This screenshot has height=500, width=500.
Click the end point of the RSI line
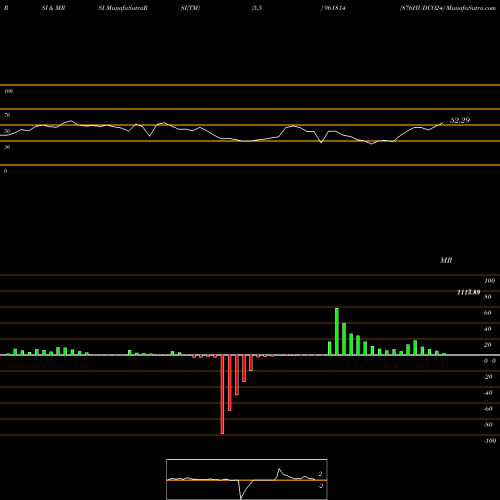click(443, 123)
